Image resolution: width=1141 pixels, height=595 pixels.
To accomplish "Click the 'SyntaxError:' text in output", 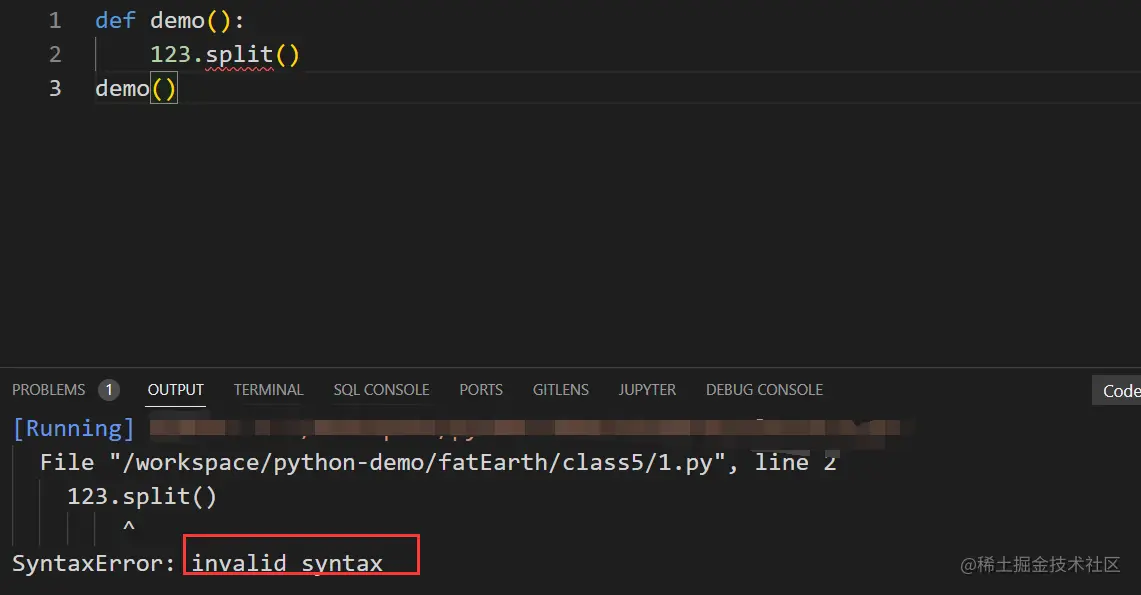I will [94, 564].
